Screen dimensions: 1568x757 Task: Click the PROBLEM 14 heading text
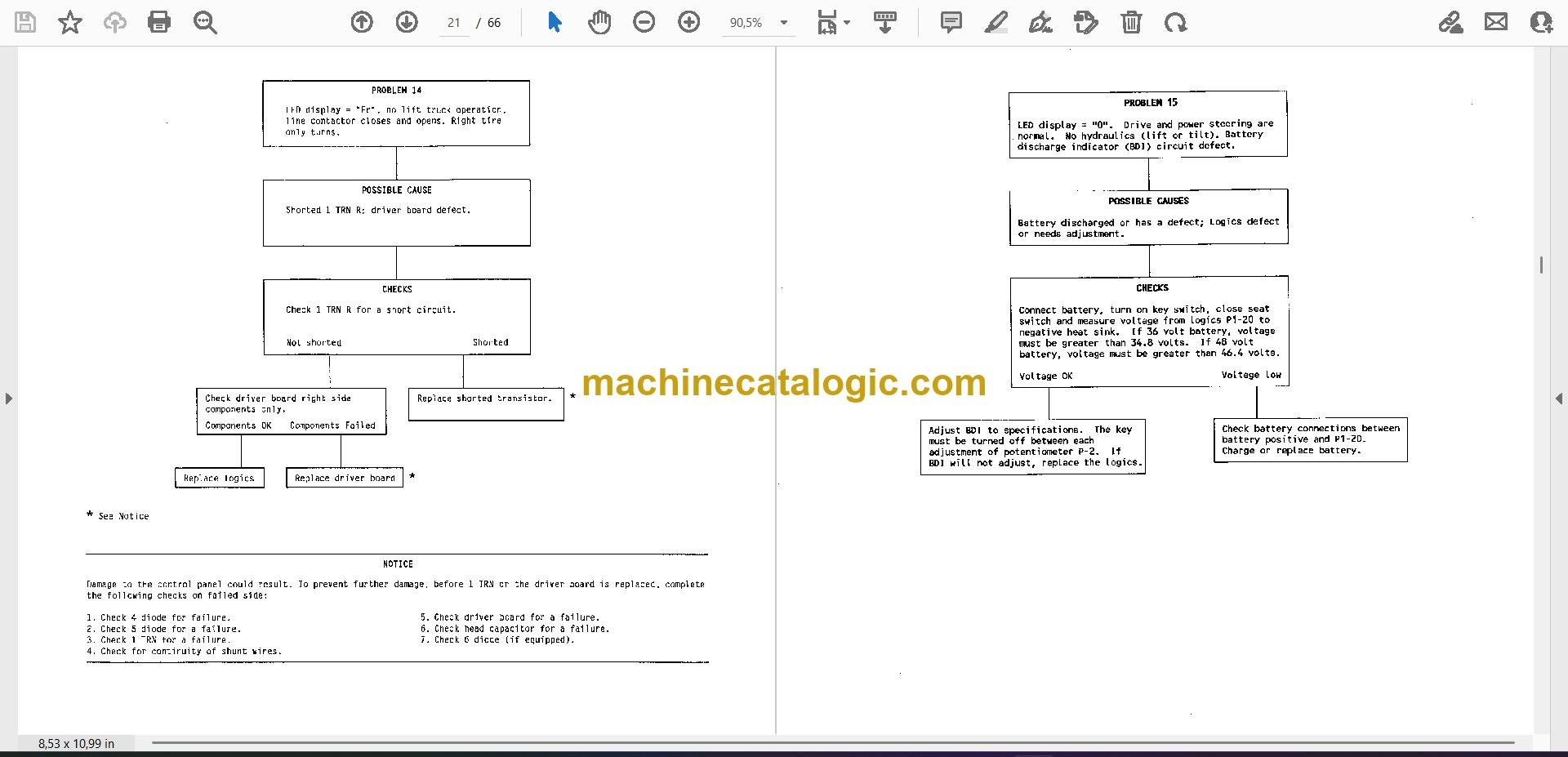coord(397,91)
